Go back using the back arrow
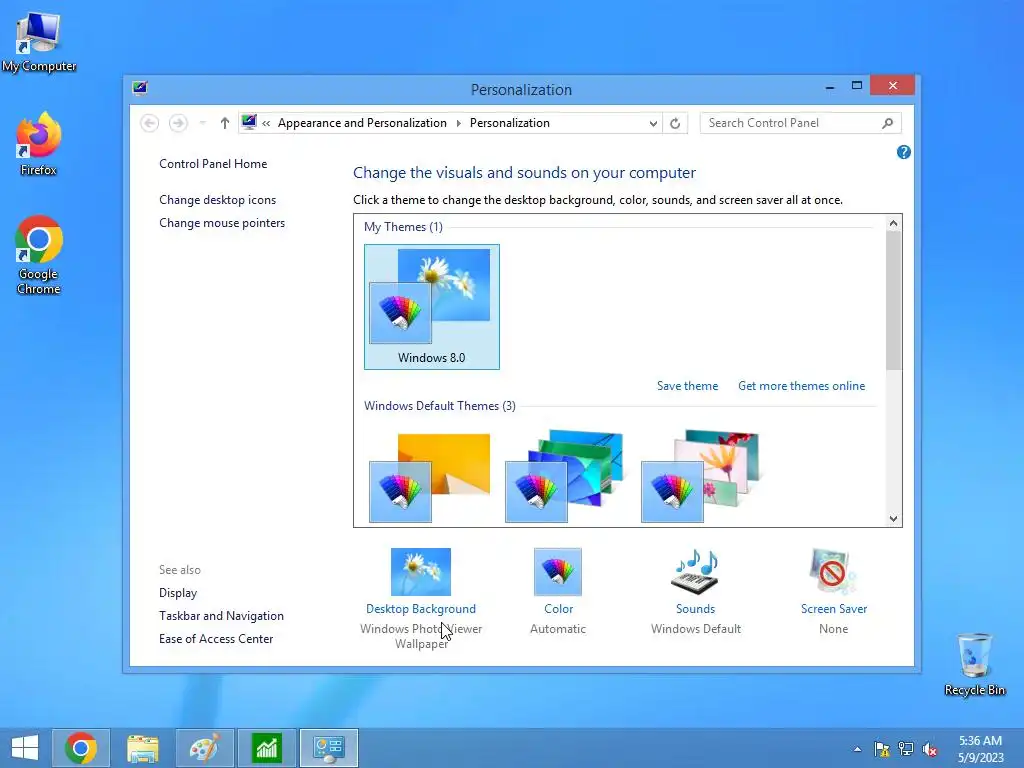 [150, 123]
